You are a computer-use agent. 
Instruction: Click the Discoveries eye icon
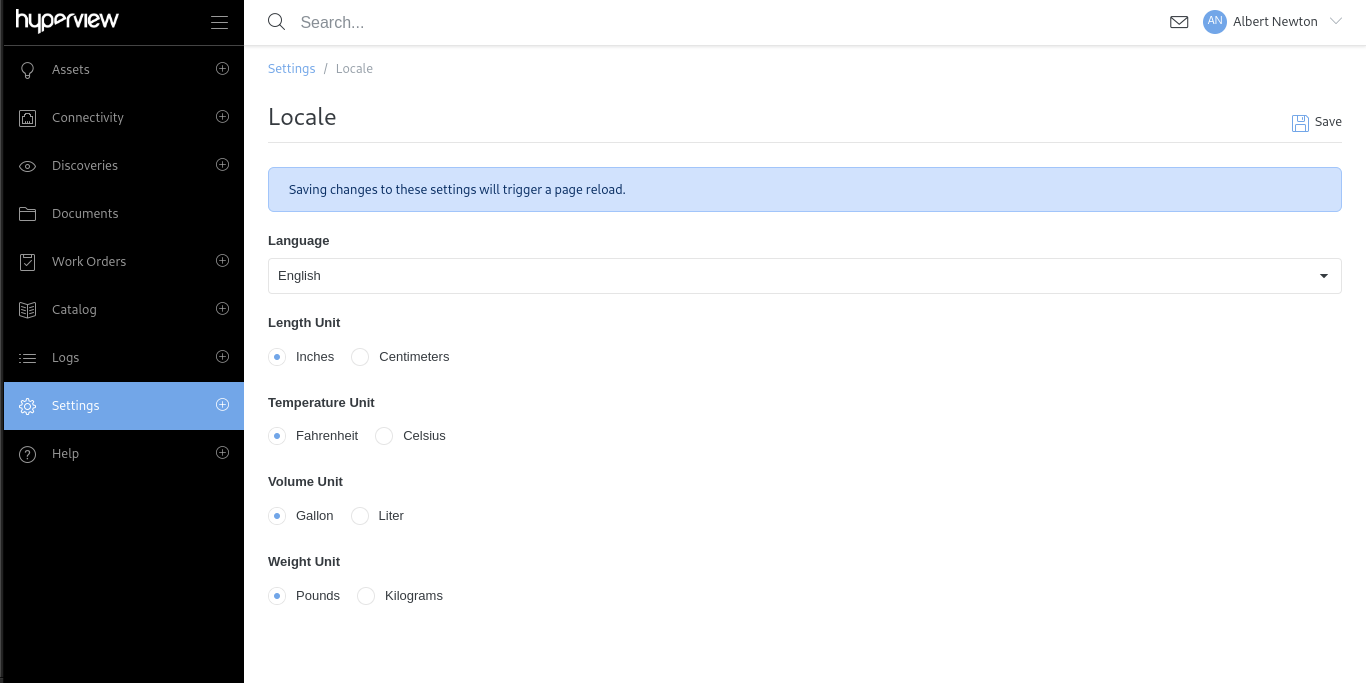tap(28, 166)
